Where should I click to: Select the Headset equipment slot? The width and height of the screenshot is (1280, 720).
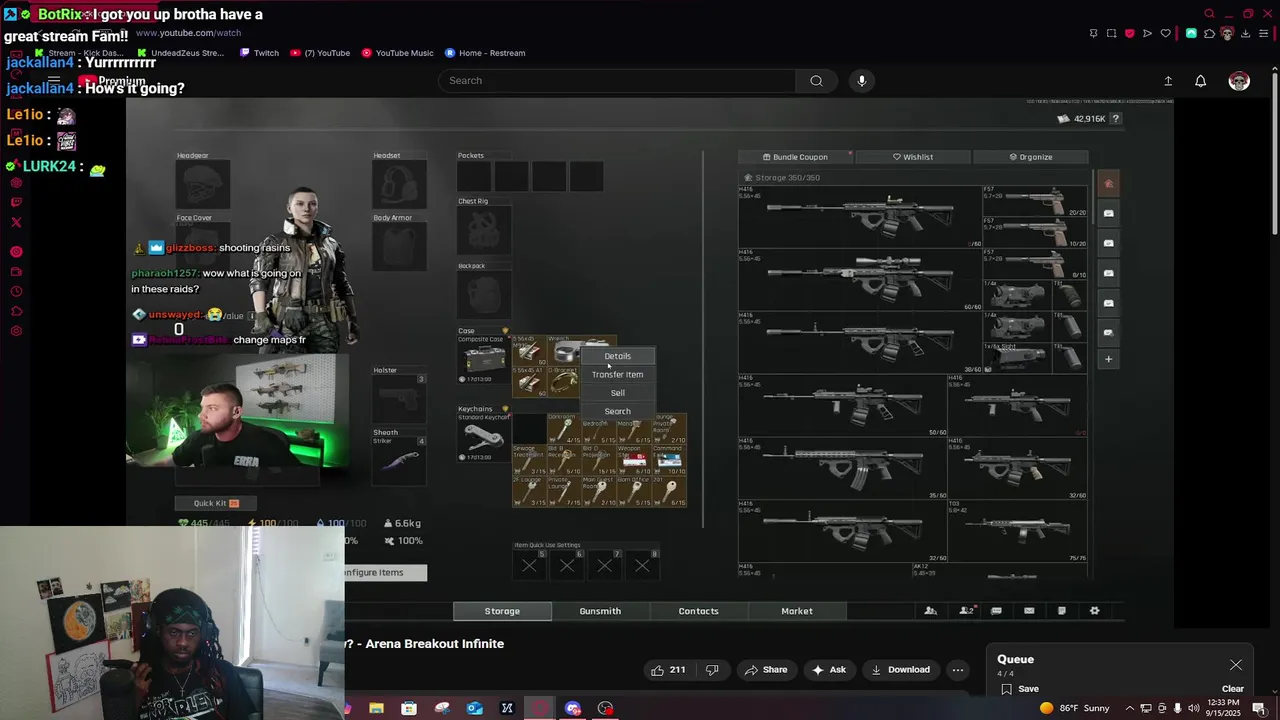(x=399, y=185)
